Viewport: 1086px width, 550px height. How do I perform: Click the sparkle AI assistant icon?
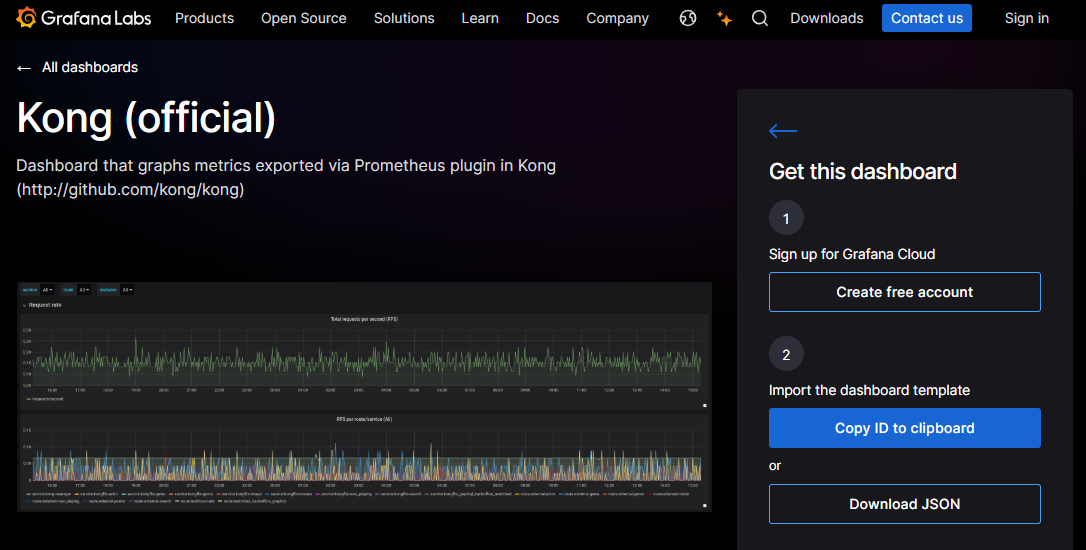coord(724,19)
